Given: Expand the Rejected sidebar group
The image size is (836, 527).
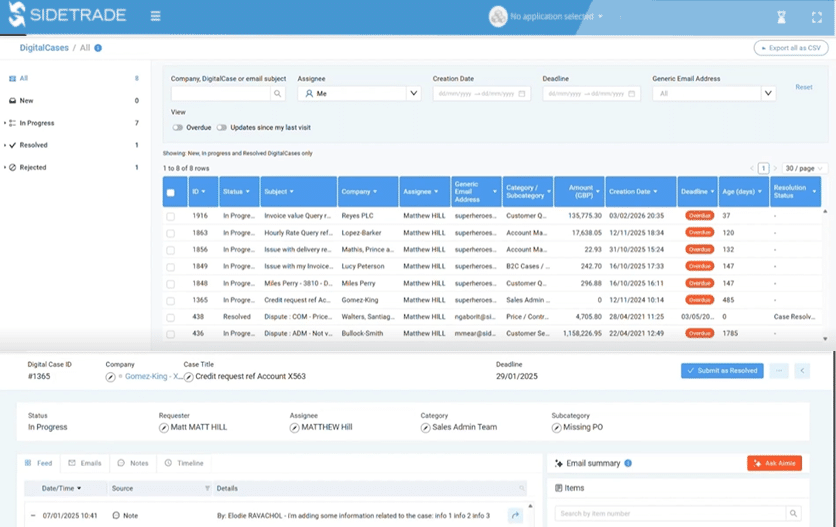Looking at the screenshot, I should pyautogui.click(x=5, y=167).
